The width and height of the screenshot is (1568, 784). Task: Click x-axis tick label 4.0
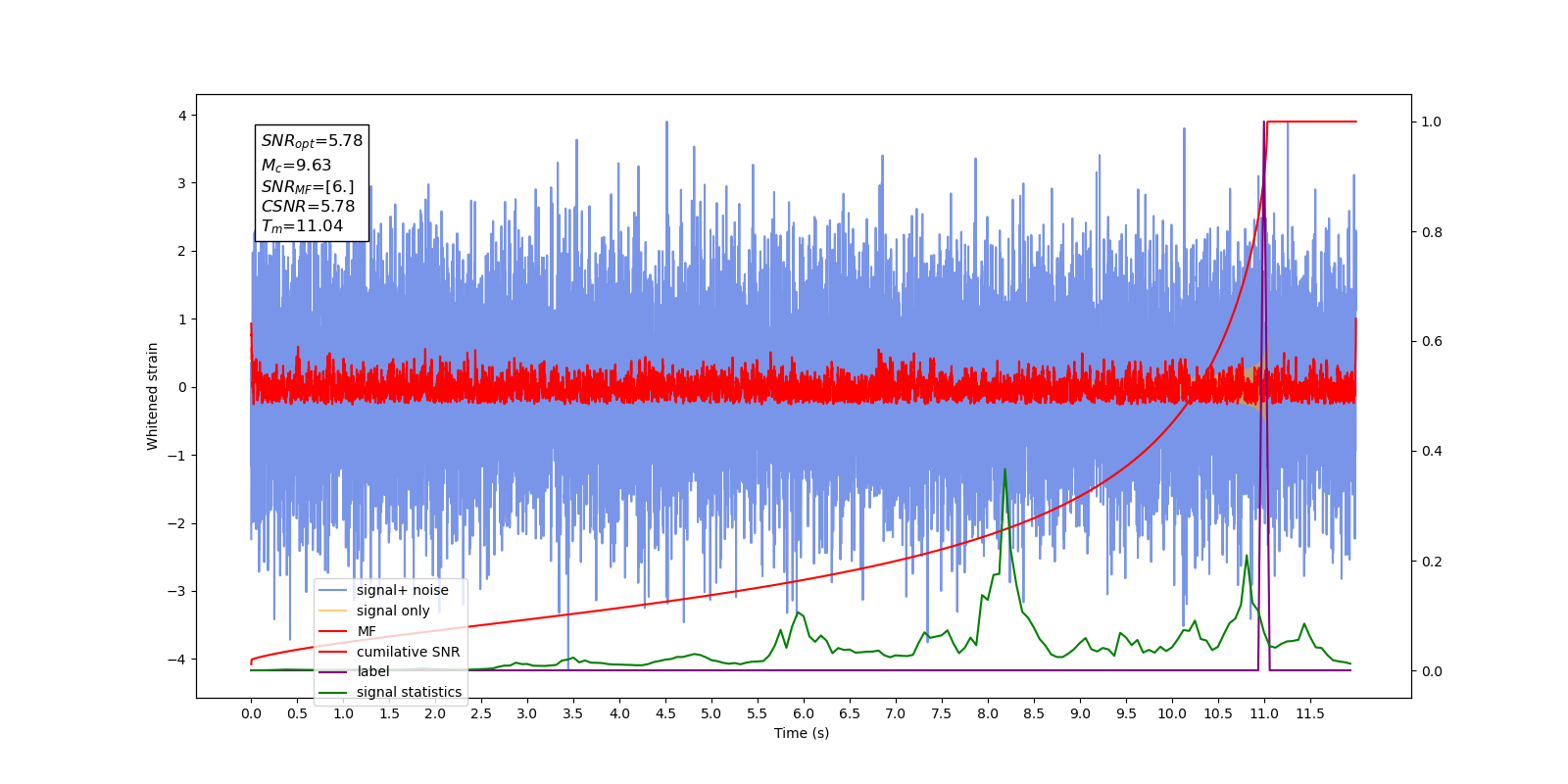[619, 713]
